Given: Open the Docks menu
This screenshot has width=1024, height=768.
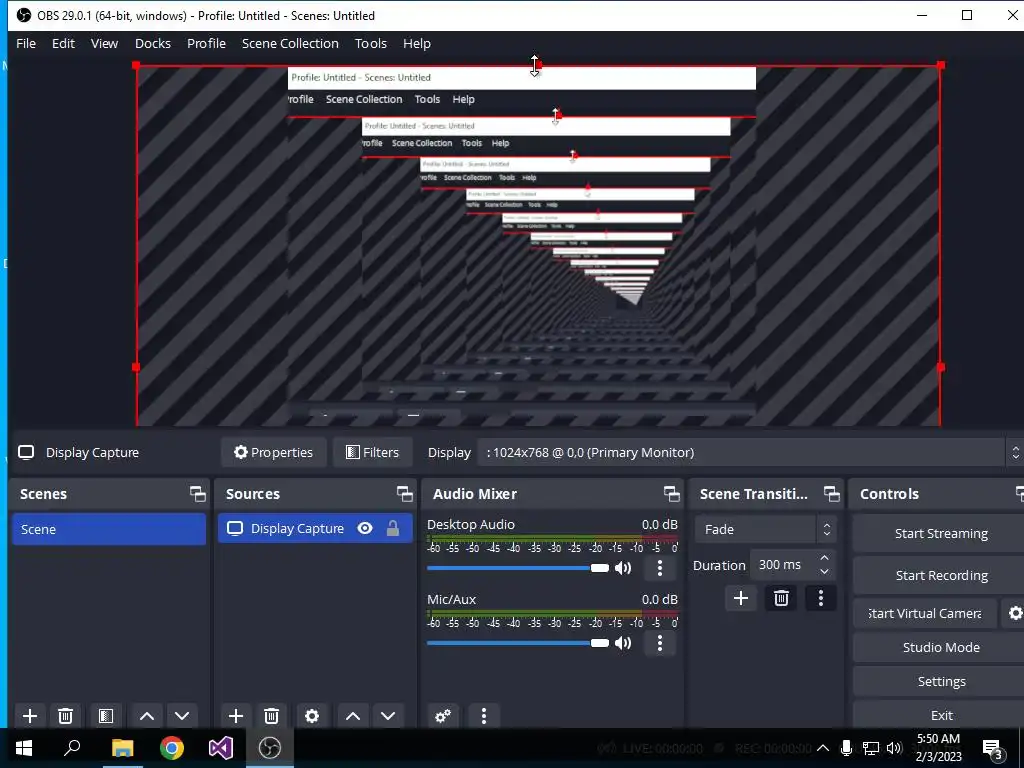Looking at the screenshot, I should 153,43.
